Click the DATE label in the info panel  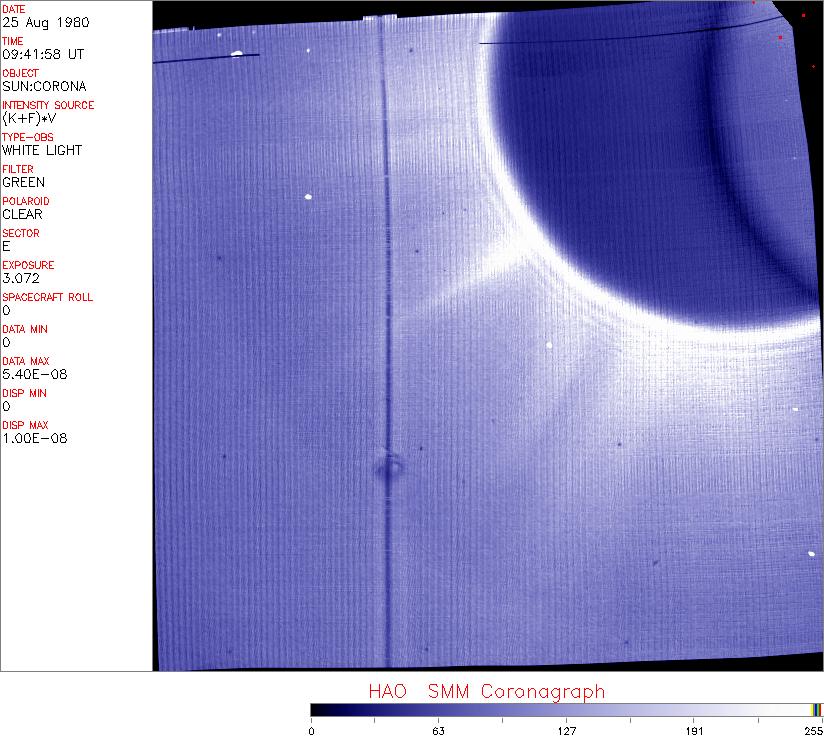(x=15, y=9)
